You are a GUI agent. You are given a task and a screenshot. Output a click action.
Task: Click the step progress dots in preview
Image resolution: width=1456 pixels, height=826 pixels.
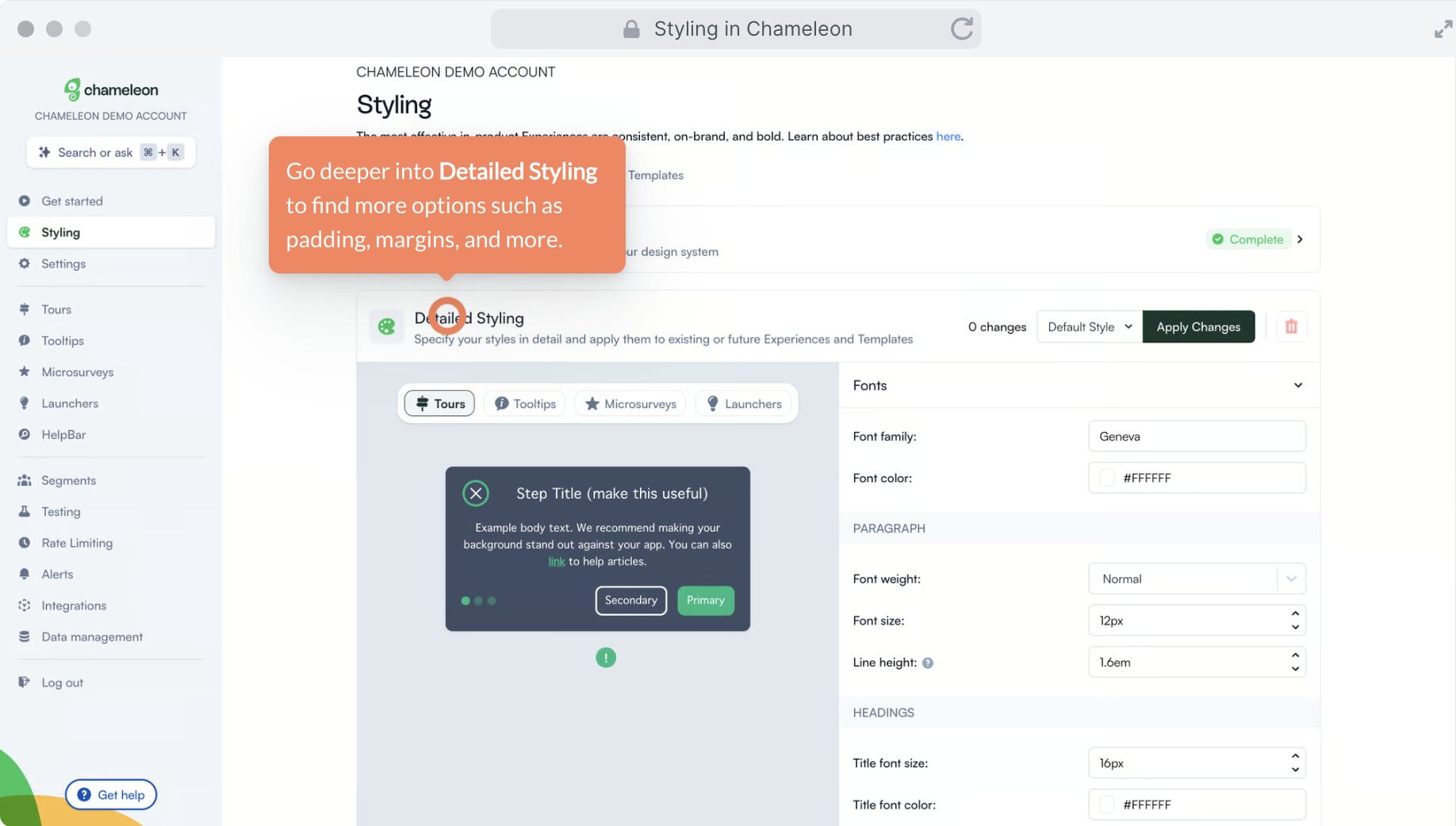point(478,601)
